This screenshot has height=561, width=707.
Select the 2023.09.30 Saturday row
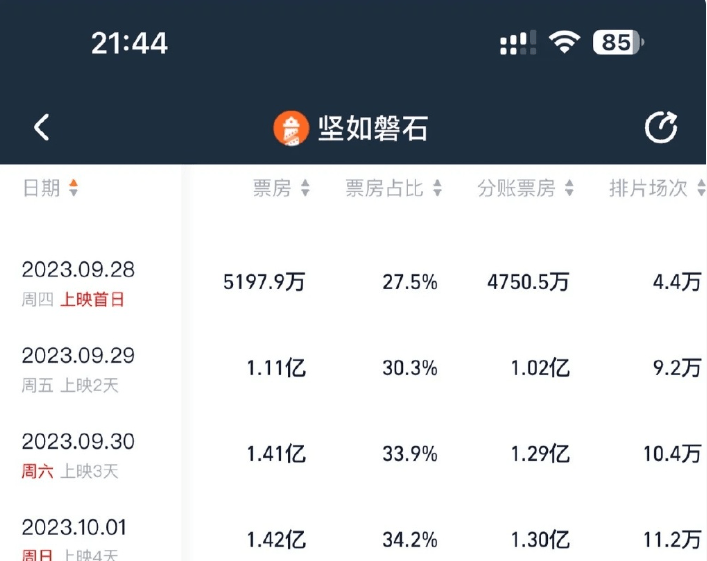pyautogui.click(x=78, y=454)
